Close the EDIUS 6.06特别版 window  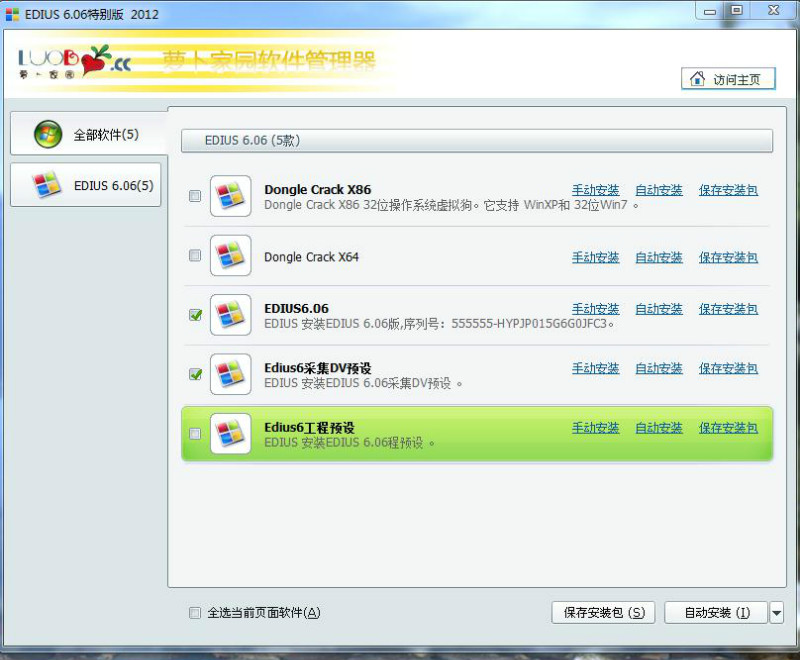tap(773, 10)
